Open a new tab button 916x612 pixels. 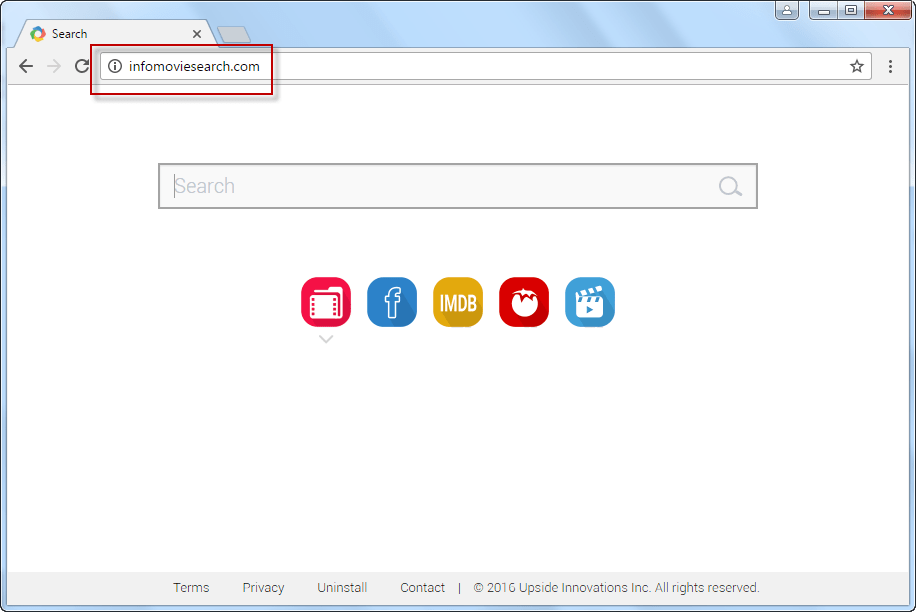click(x=234, y=34)
